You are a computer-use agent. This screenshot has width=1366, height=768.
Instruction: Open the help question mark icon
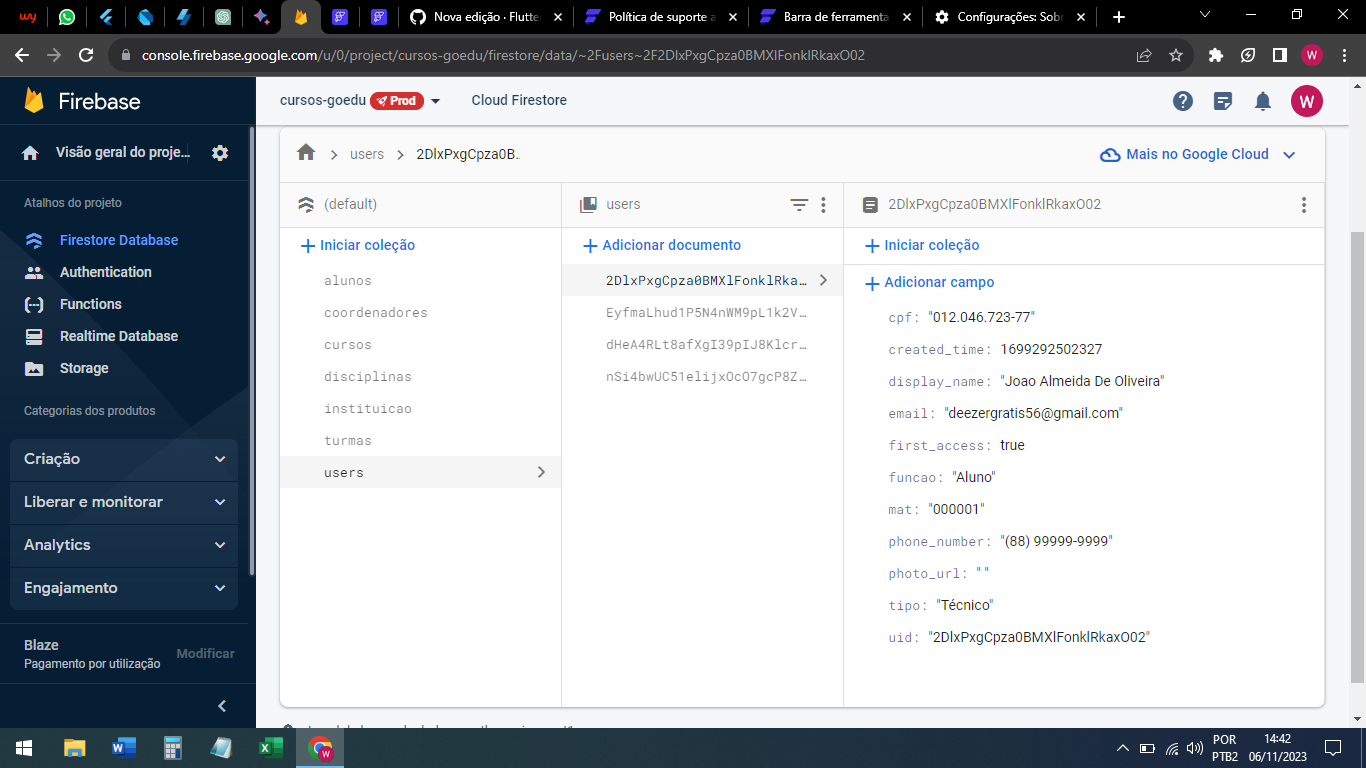(1183, 100)
